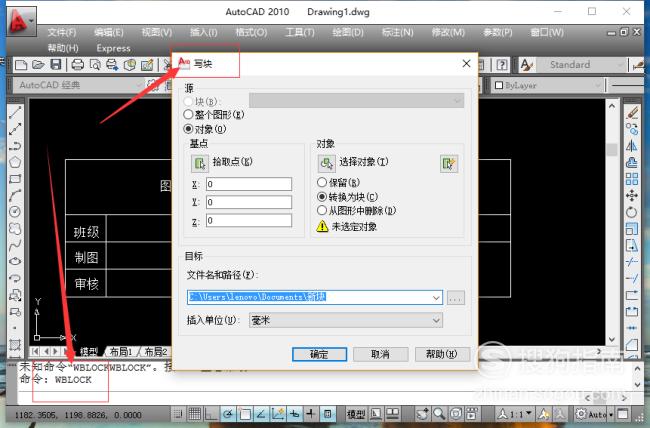This screenshot has height=428, width=650.
Task: Save drawing with the floppy disk icon
Action: tap(56, 65)
